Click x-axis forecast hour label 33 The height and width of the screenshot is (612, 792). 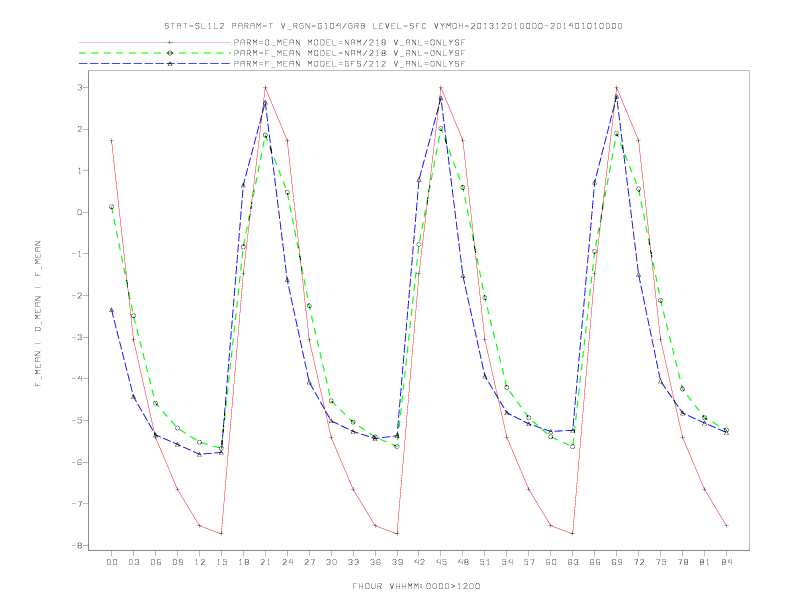[353, 562]
